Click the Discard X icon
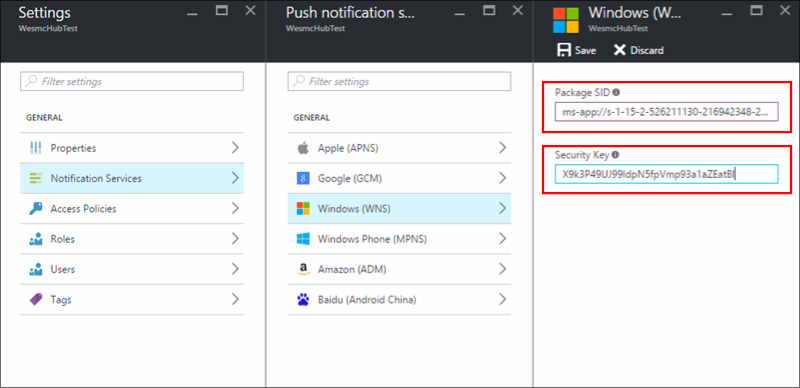This screenshot has height=388, width=800. (619, 50)
